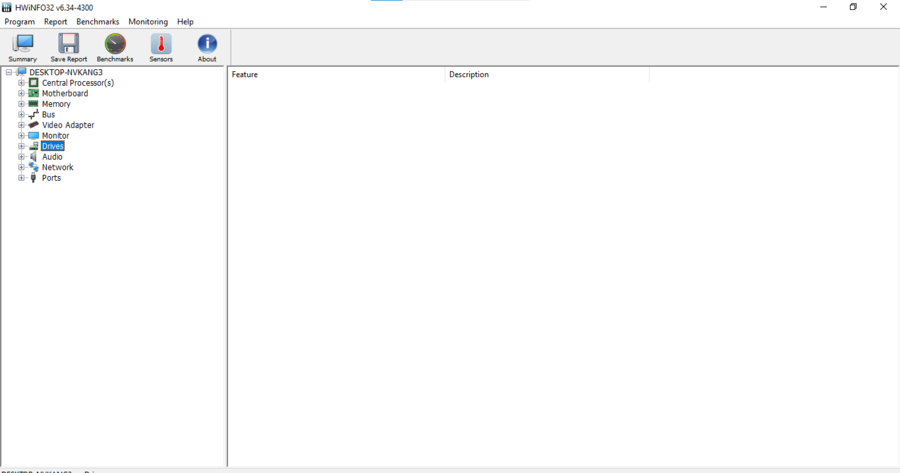Select the Monitor tree label
This screenshot has height=473, width=900.
pos(55,135)
